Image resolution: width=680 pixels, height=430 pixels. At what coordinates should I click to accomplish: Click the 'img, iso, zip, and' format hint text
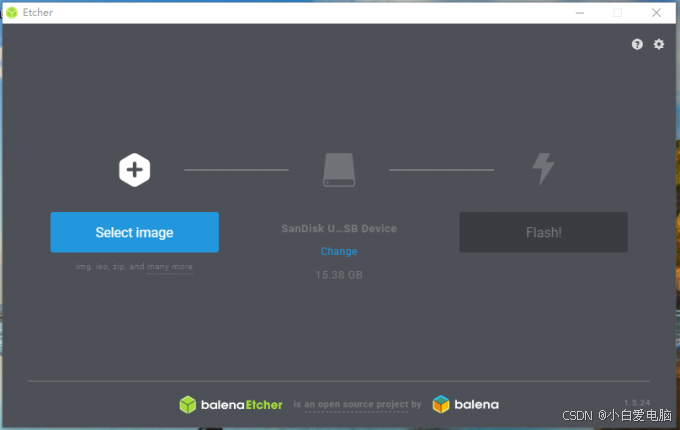(110, 267)
